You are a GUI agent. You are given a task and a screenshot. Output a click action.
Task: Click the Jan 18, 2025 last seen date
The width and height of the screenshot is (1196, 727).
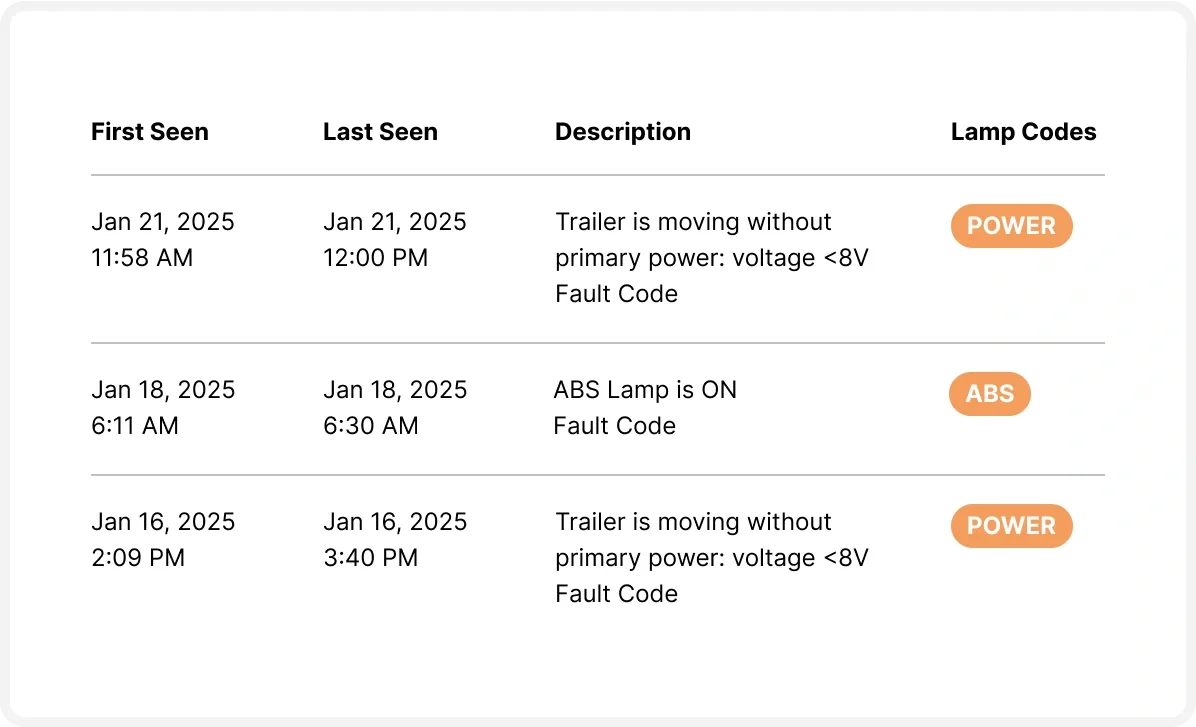click(395, 390)
